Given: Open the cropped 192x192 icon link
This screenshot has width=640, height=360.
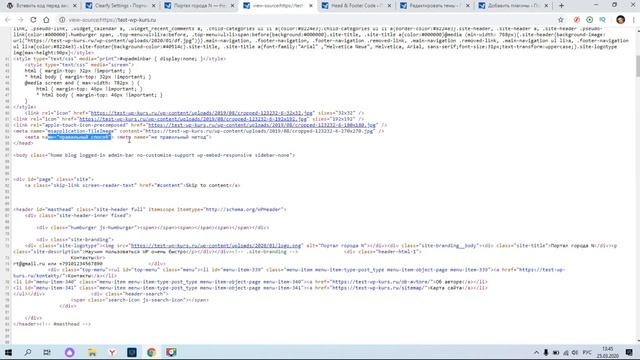Looking at the screenshot, I should [193, 119].
